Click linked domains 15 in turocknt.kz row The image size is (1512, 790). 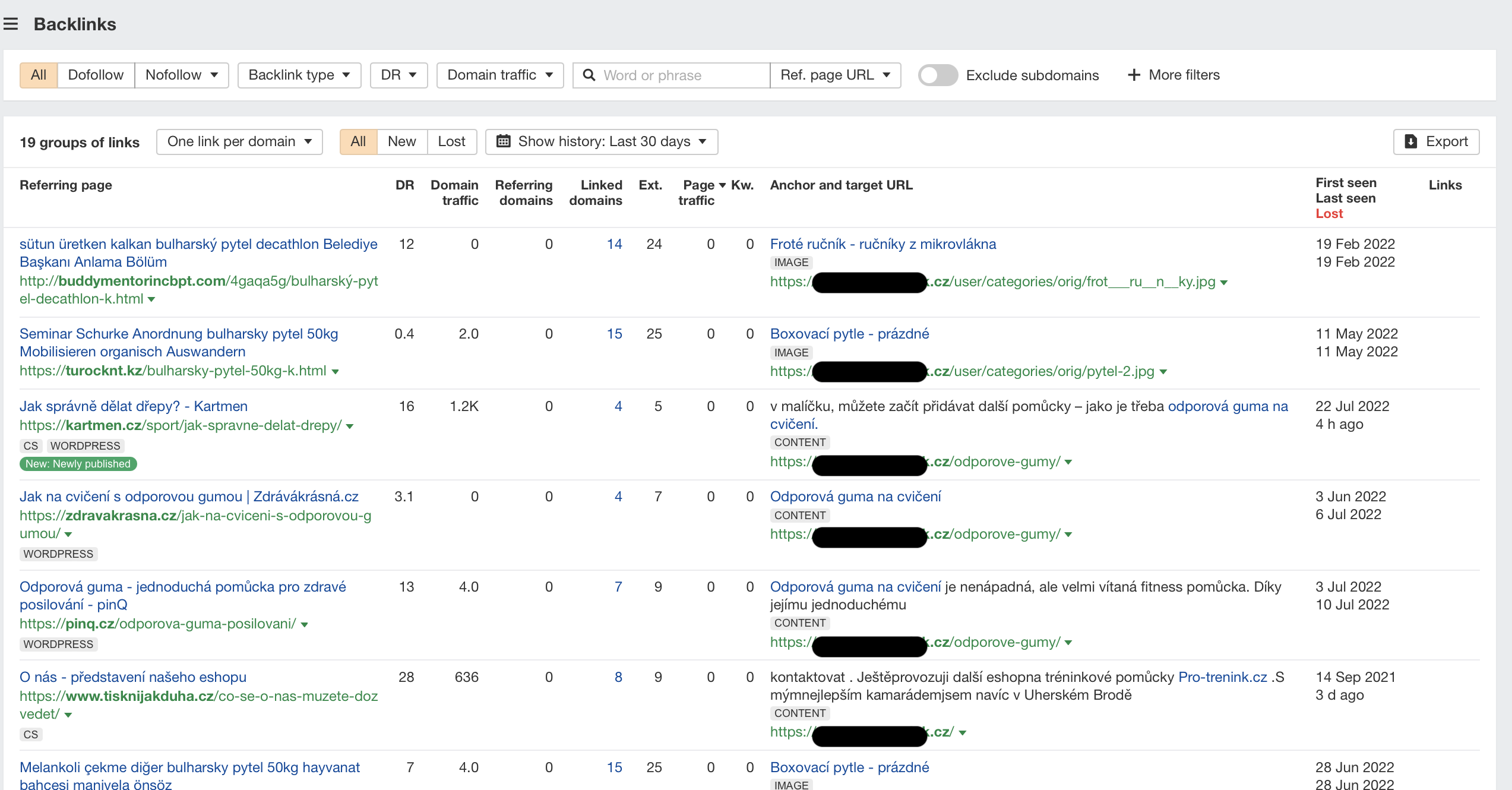point(615,334)
